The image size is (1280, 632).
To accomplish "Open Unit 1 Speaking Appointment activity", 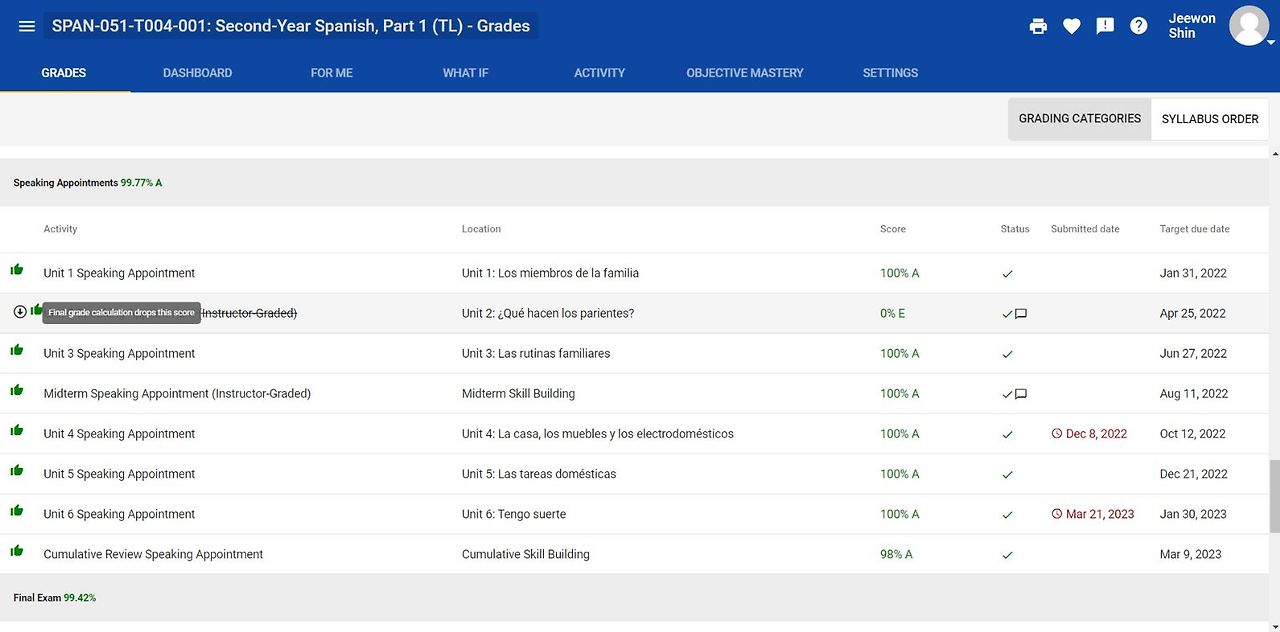I will (x=119, y=273).
